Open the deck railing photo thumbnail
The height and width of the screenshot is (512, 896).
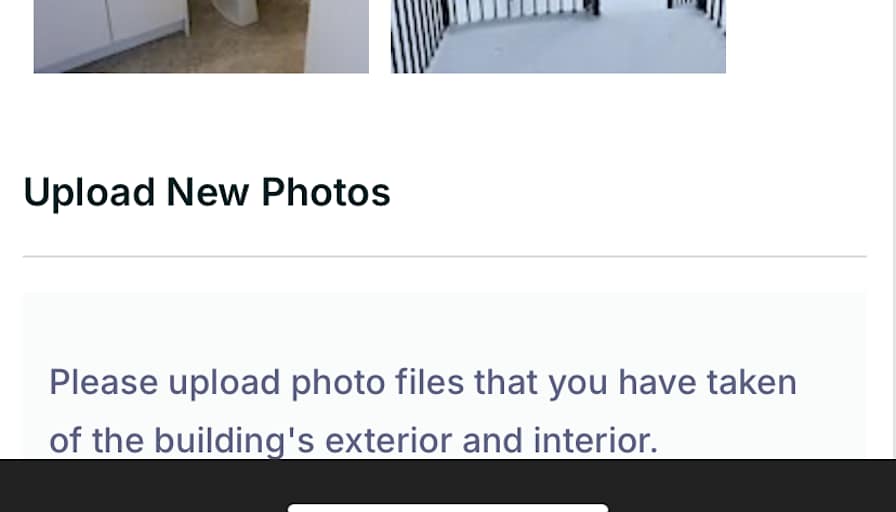[x=558, y=37]
